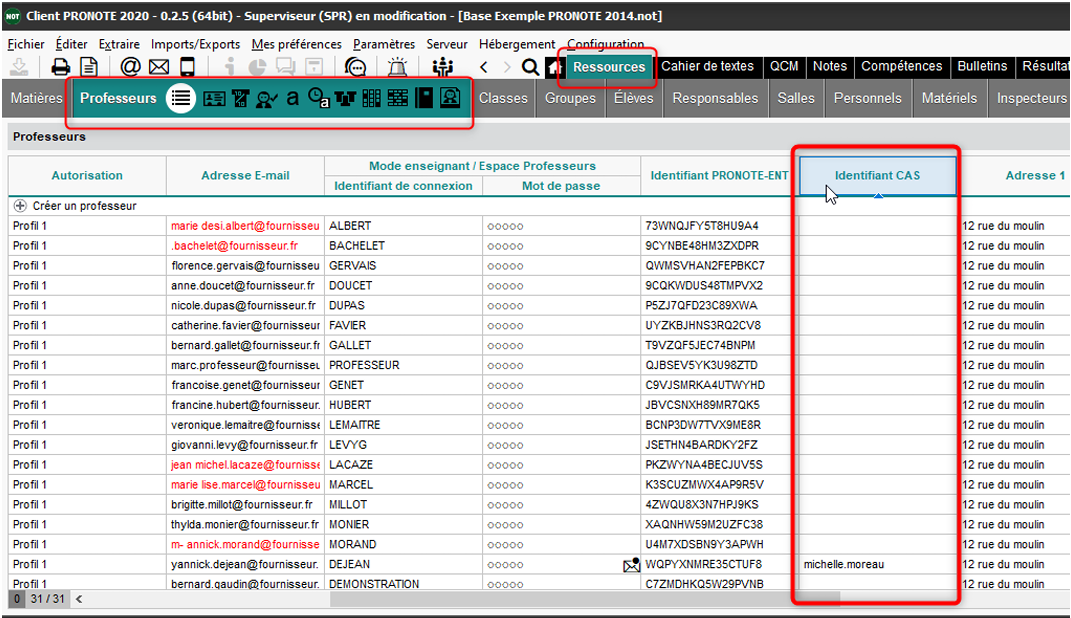
Task: Open the teacher ID card view icon
Action: [214, 98]
